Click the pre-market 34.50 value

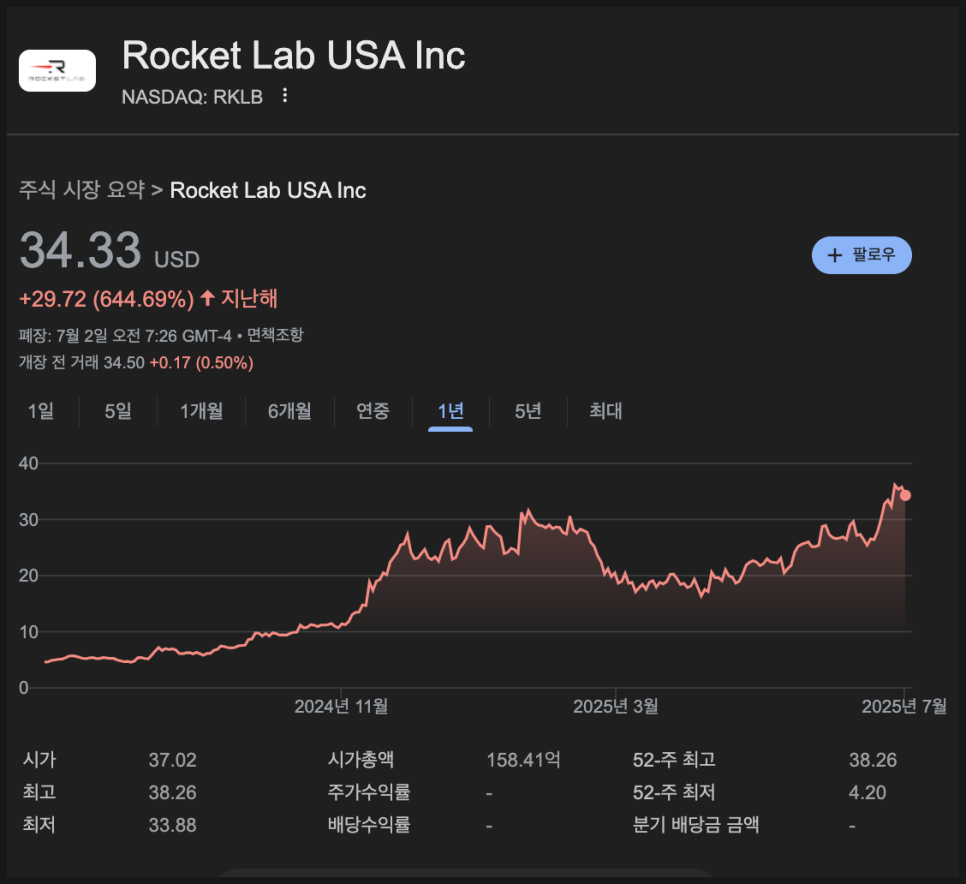[x=124, y=363]
